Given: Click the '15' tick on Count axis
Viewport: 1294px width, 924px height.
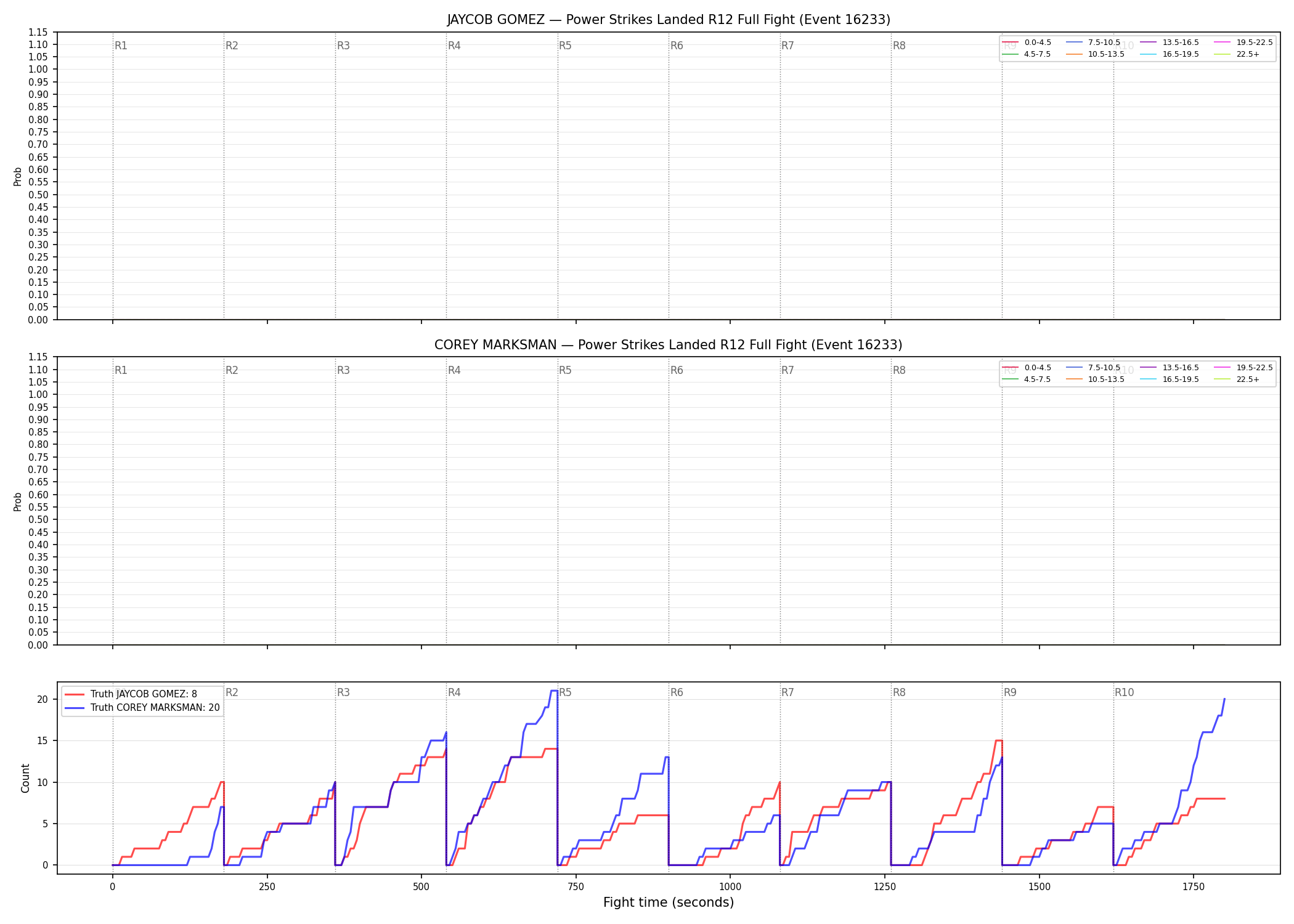Looking at the screenshot, I should click(43, 741).
